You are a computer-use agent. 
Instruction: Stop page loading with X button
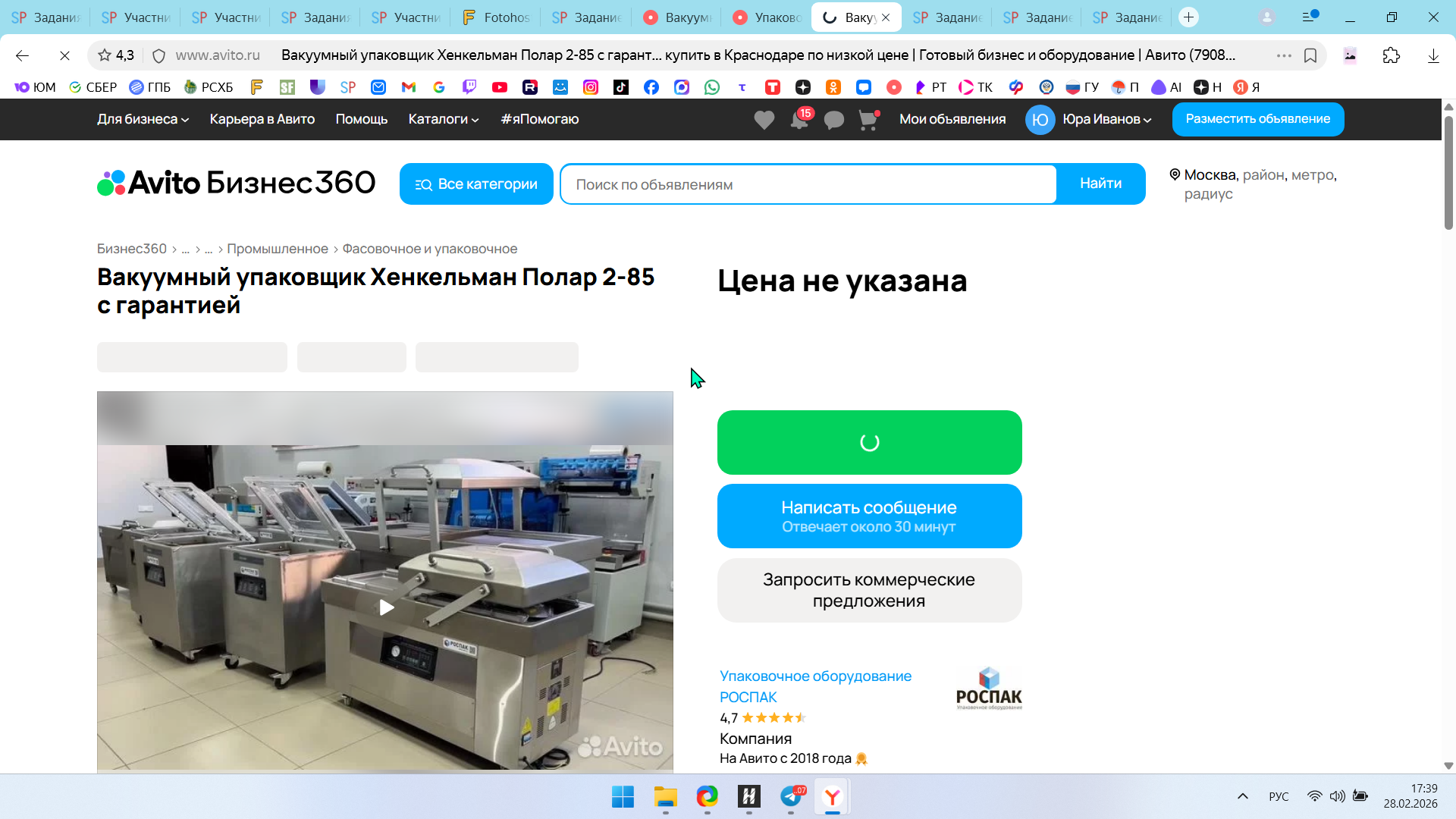[64, 55]
